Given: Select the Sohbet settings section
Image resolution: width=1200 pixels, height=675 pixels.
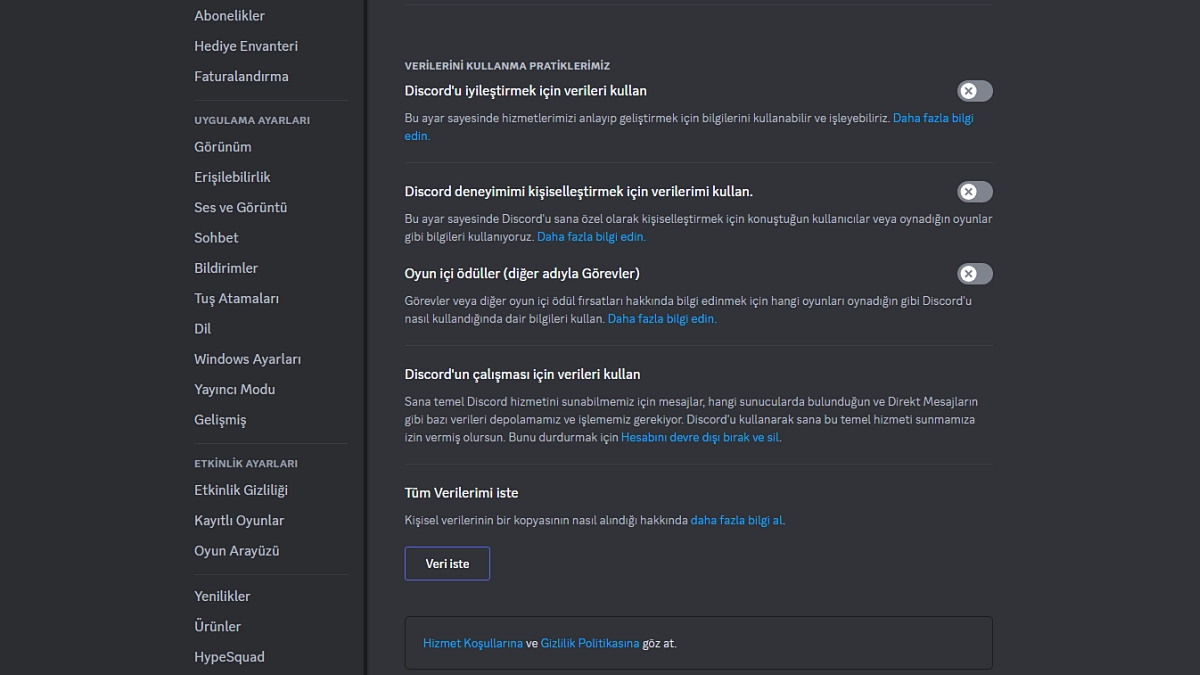Looking at the screenshot, I should [216, 237].
